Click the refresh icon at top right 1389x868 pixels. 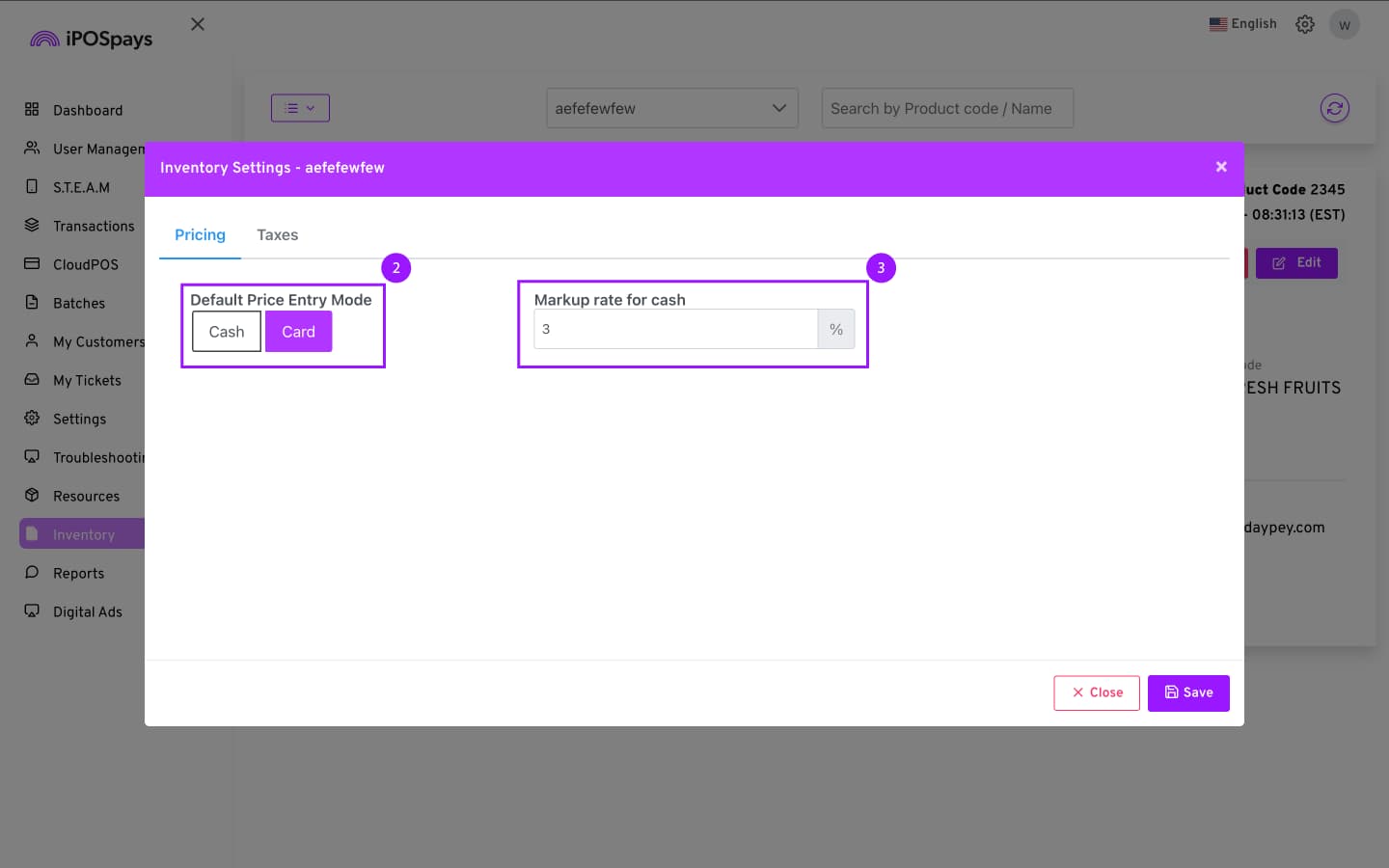click(1334, 108)
